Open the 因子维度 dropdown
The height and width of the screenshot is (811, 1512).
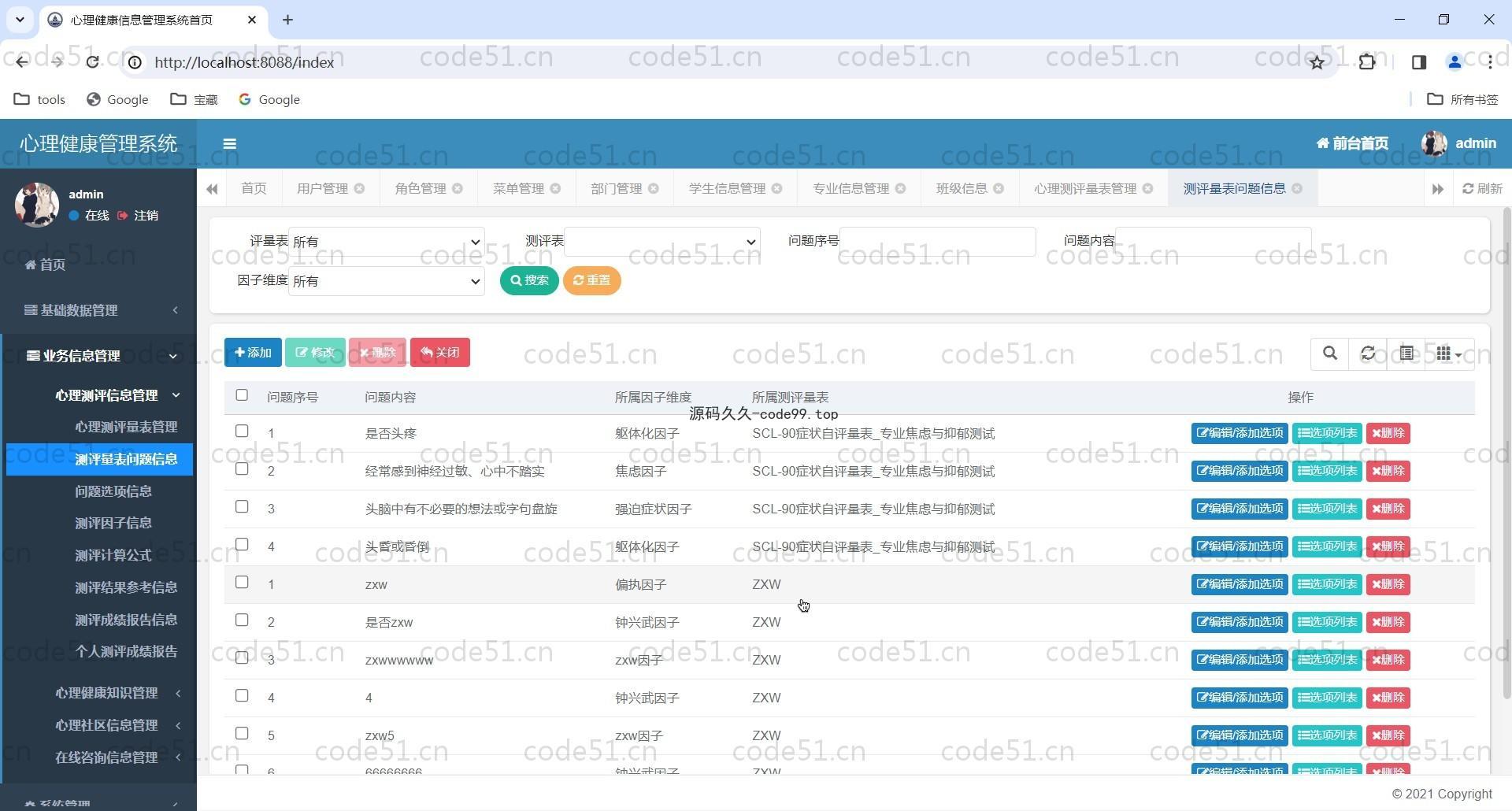click(x=387, y=281)
